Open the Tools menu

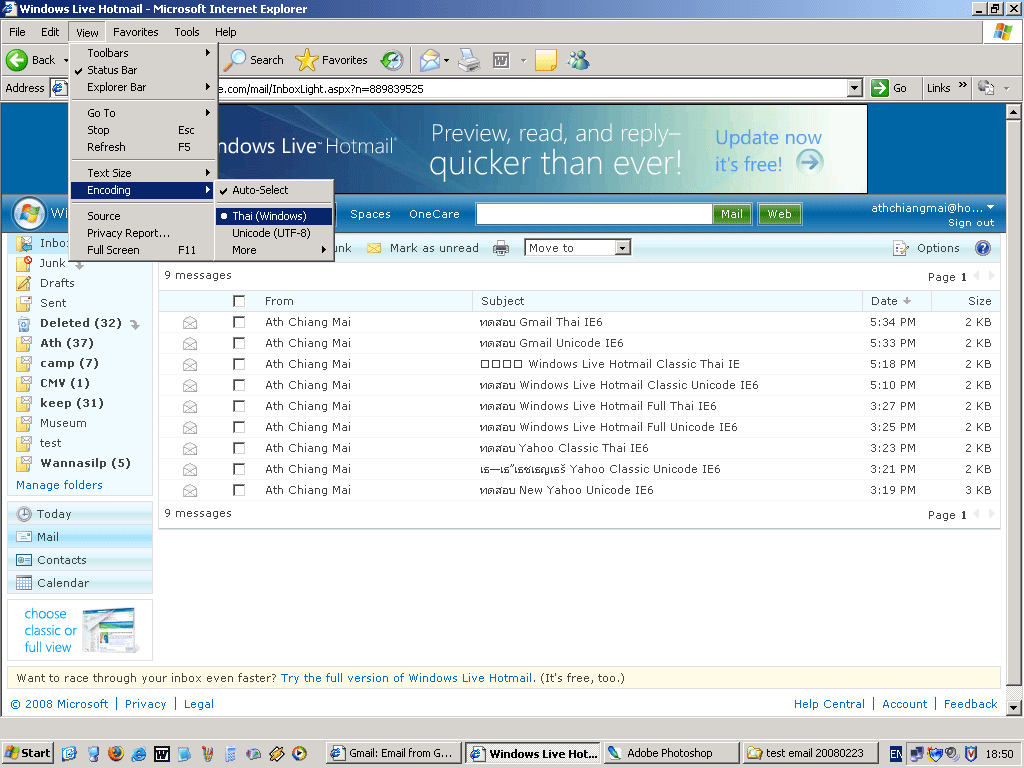(x=187, y=32)
